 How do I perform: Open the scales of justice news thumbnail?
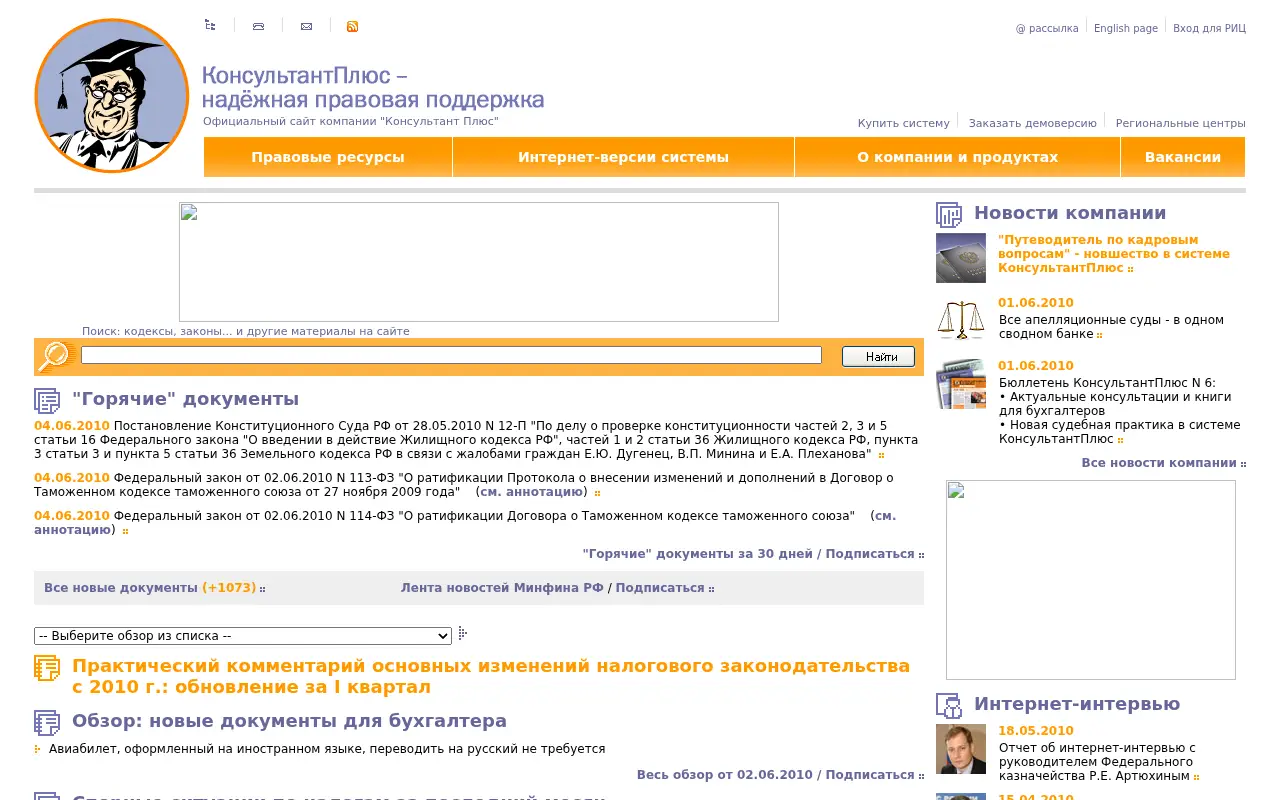pos(961,320)
